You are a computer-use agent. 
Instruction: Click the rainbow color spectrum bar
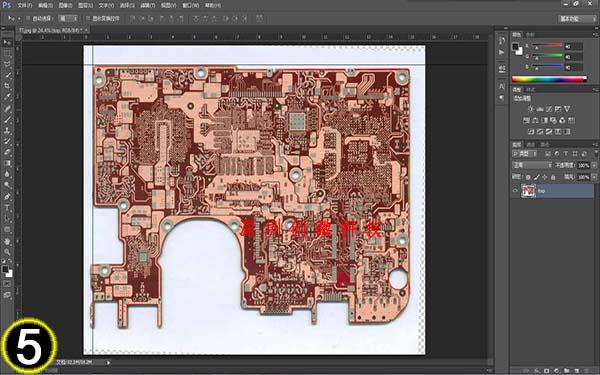[549, 79]
